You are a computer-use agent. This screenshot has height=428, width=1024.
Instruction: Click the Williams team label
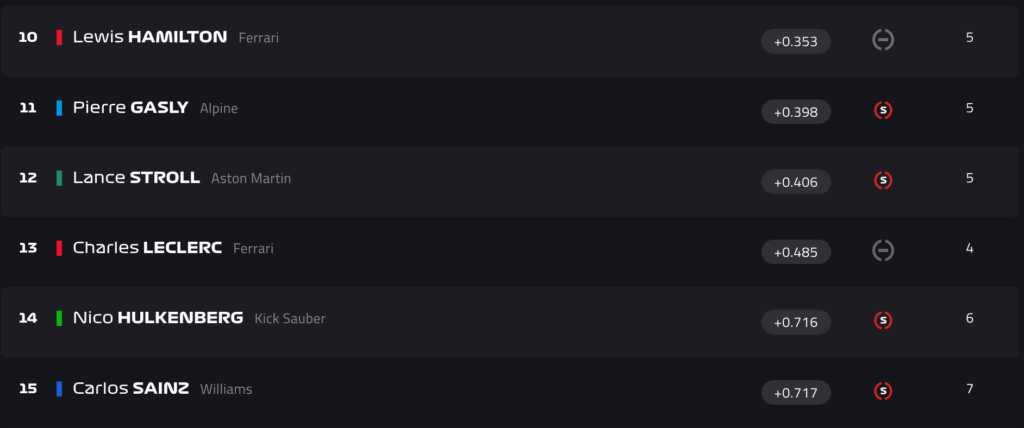(x=226, y=389)
